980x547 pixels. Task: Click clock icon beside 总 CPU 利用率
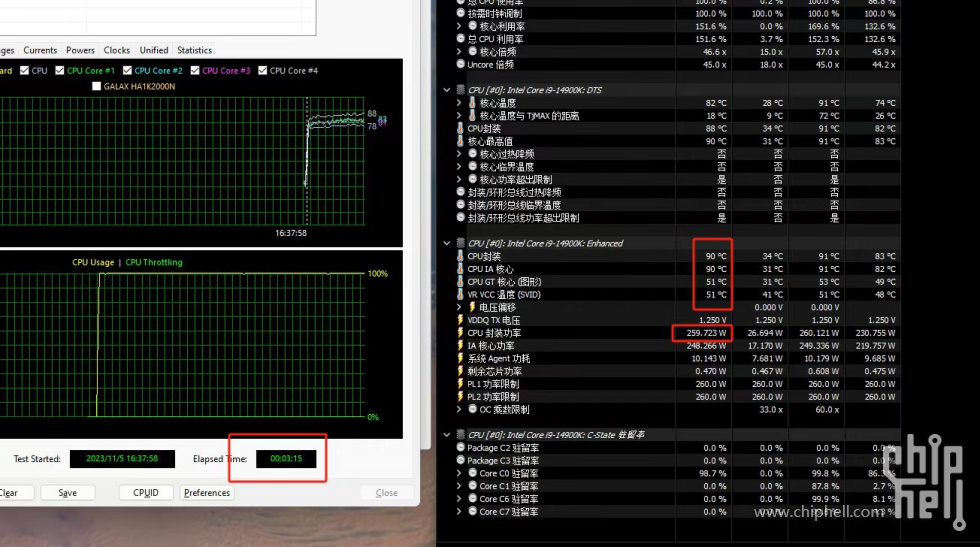[x=461, y=39]
